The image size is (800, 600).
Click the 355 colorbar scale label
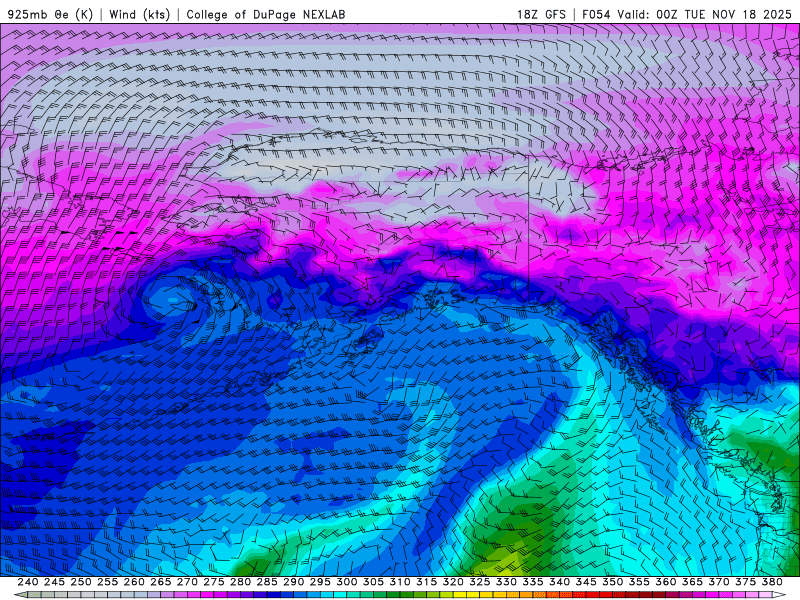[639, 582]
